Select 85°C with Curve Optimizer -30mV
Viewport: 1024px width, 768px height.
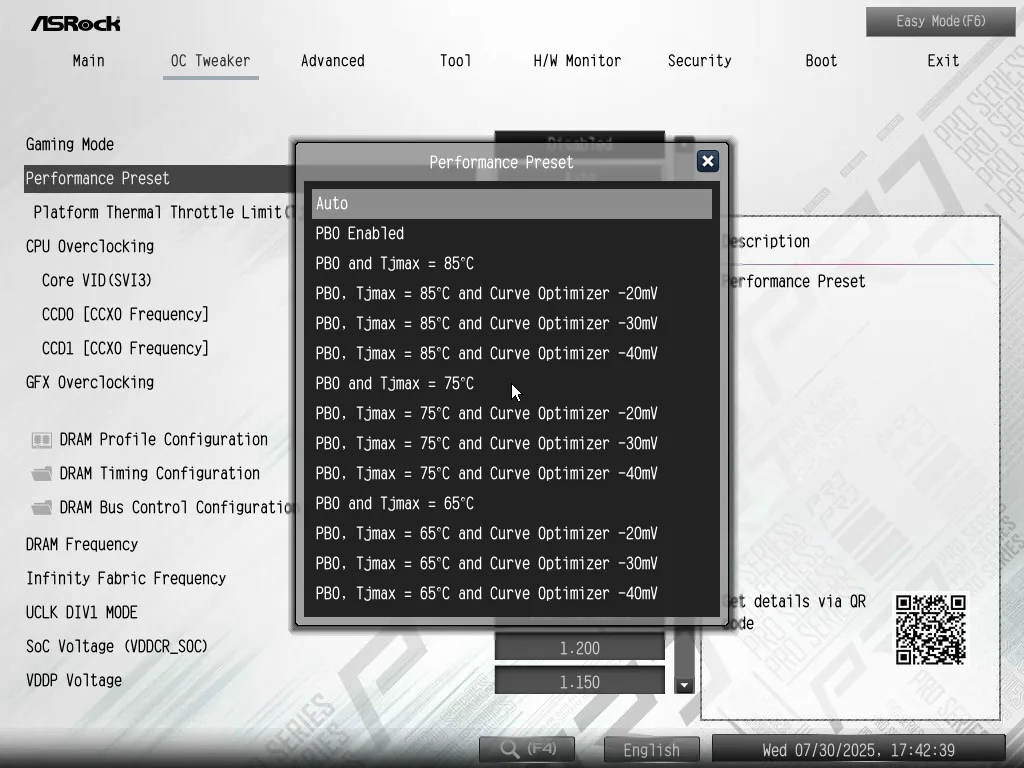tap(511, 324)
